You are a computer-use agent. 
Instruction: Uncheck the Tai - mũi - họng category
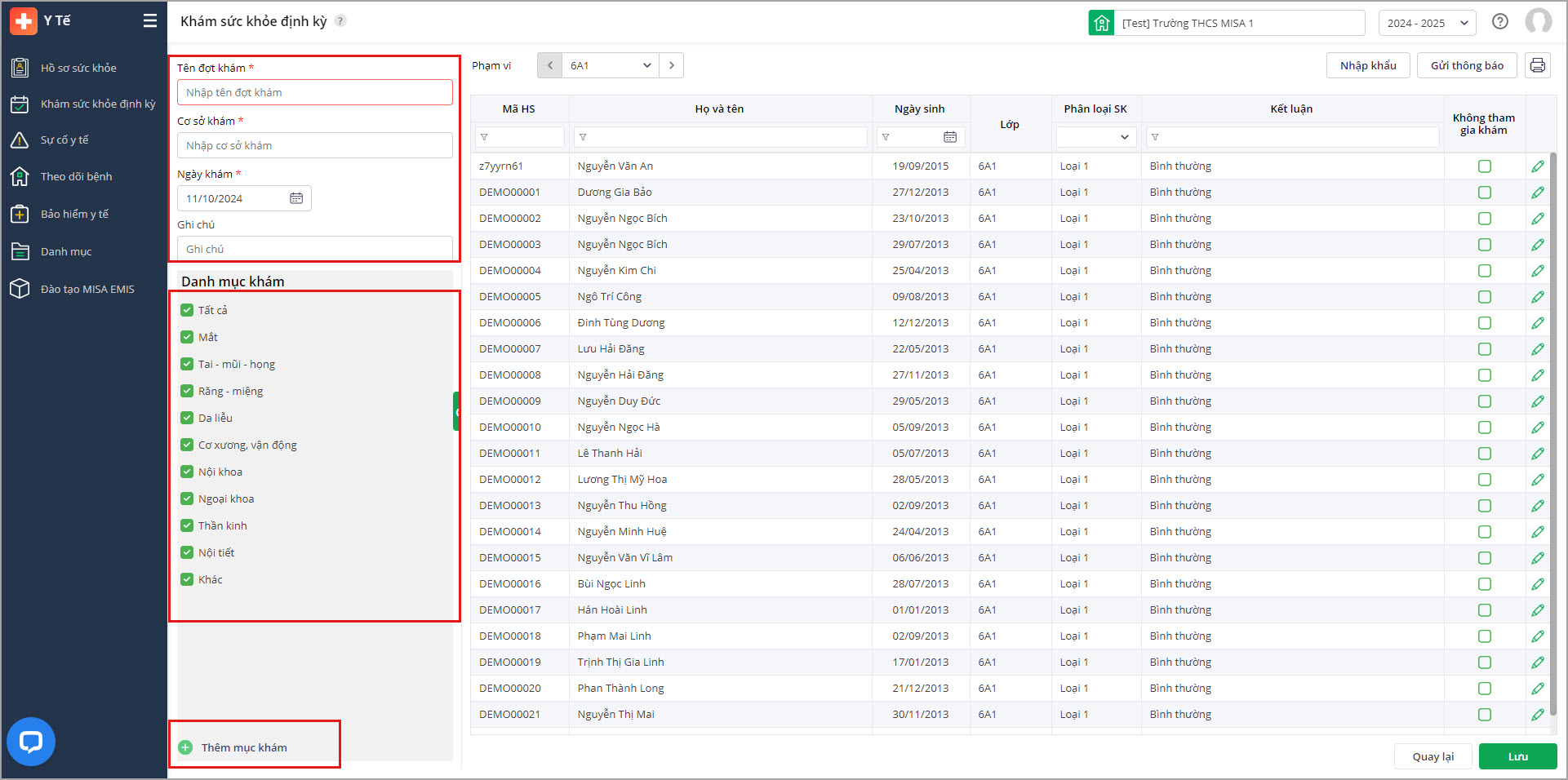[x=187, y=364]
